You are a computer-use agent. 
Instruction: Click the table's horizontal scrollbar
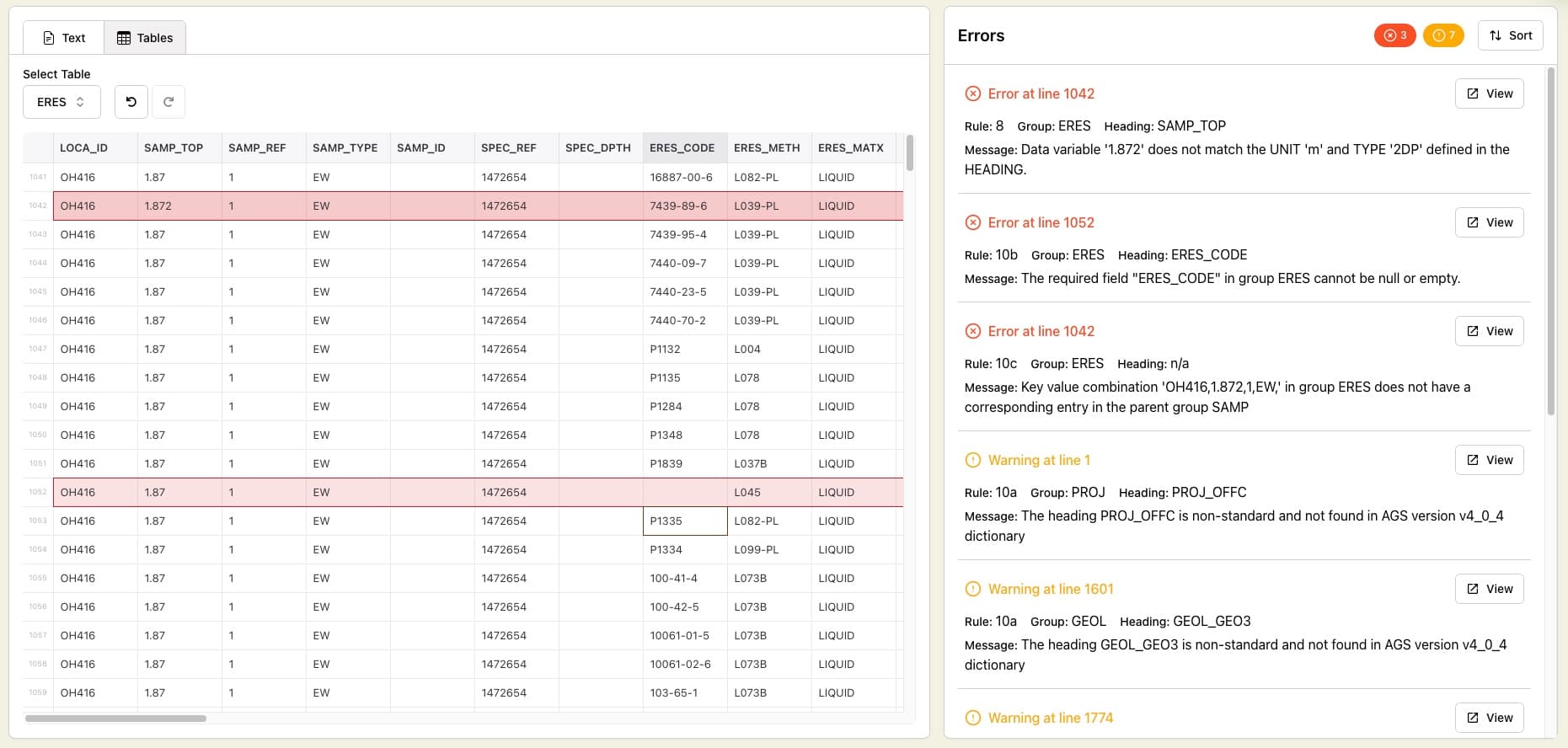(116, 719)
